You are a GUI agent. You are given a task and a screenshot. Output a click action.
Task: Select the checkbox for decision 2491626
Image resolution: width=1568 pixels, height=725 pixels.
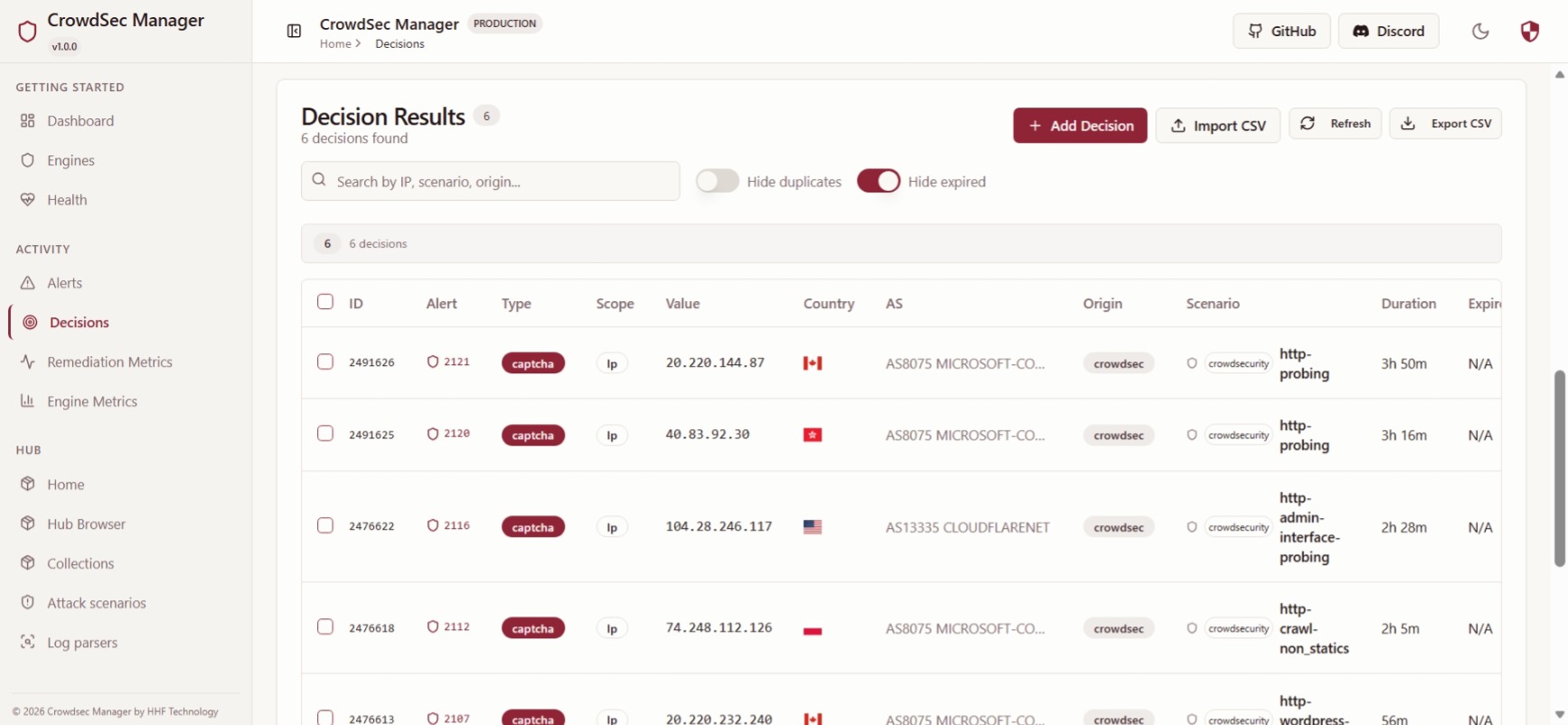(325, 362)
